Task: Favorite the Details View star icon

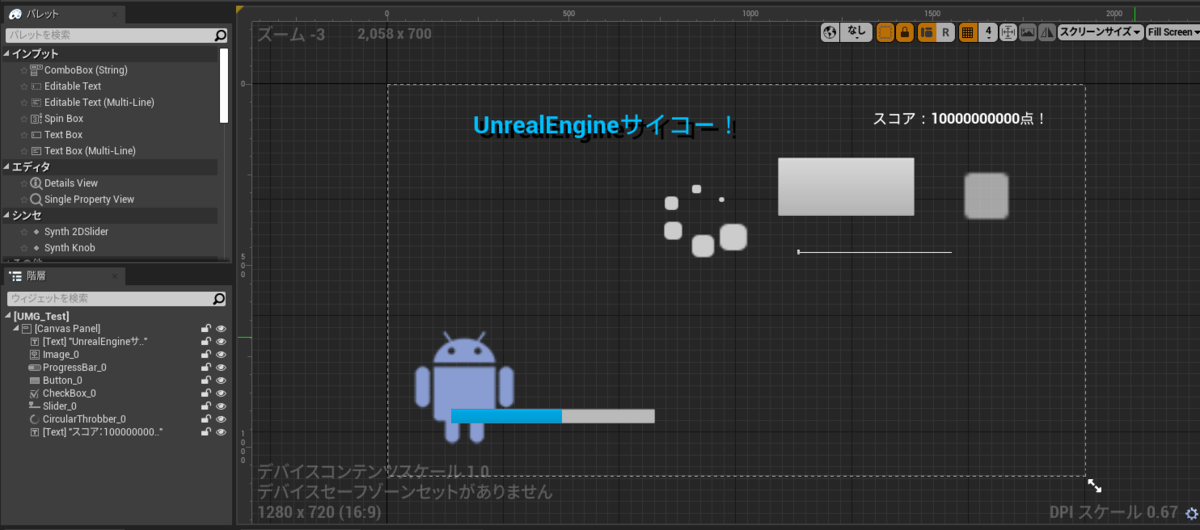Action: 24,183
